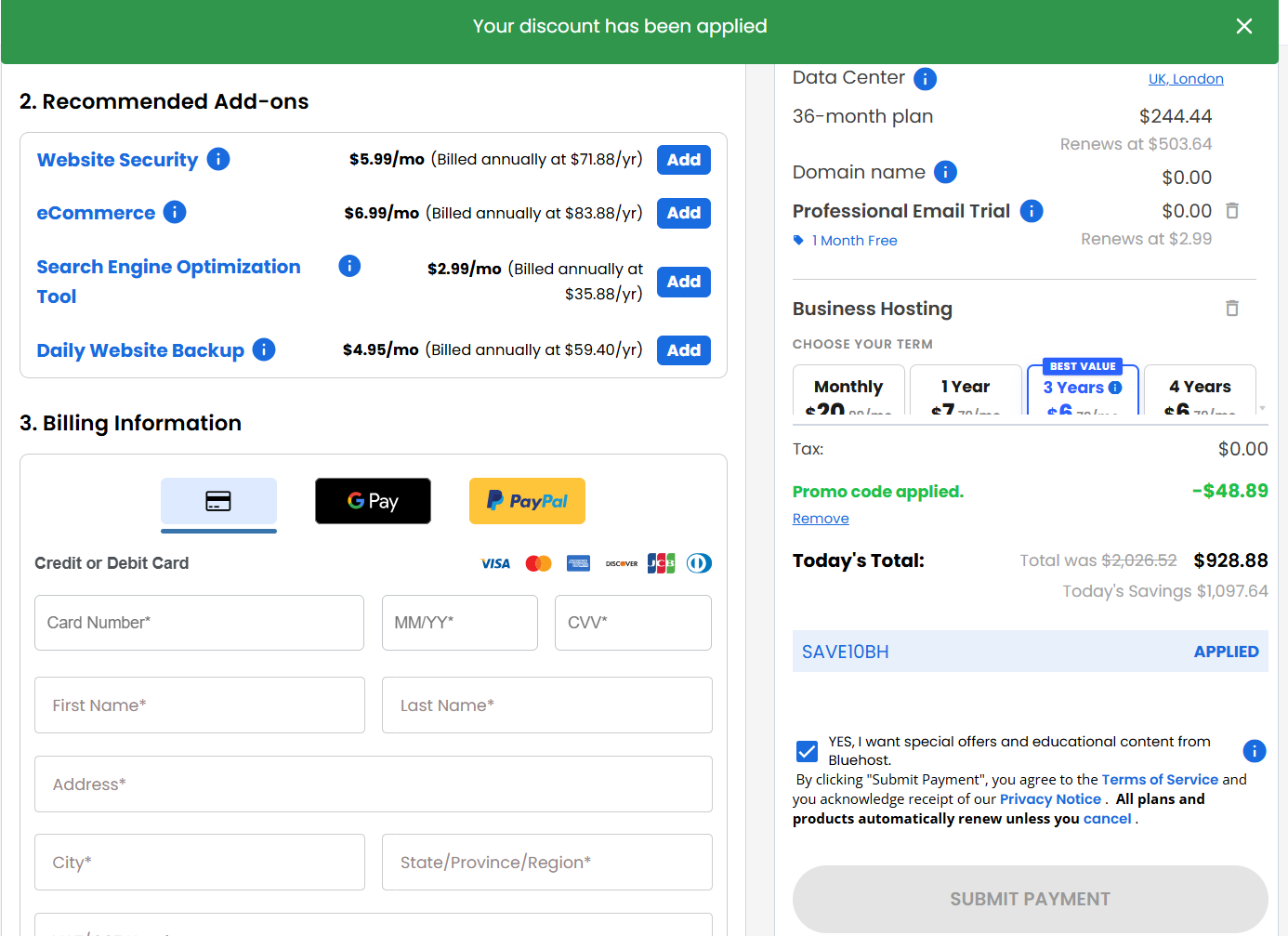Add Search Engine Optimization Tool add-on
This screenshot has height=936, width=1288.
684,282
